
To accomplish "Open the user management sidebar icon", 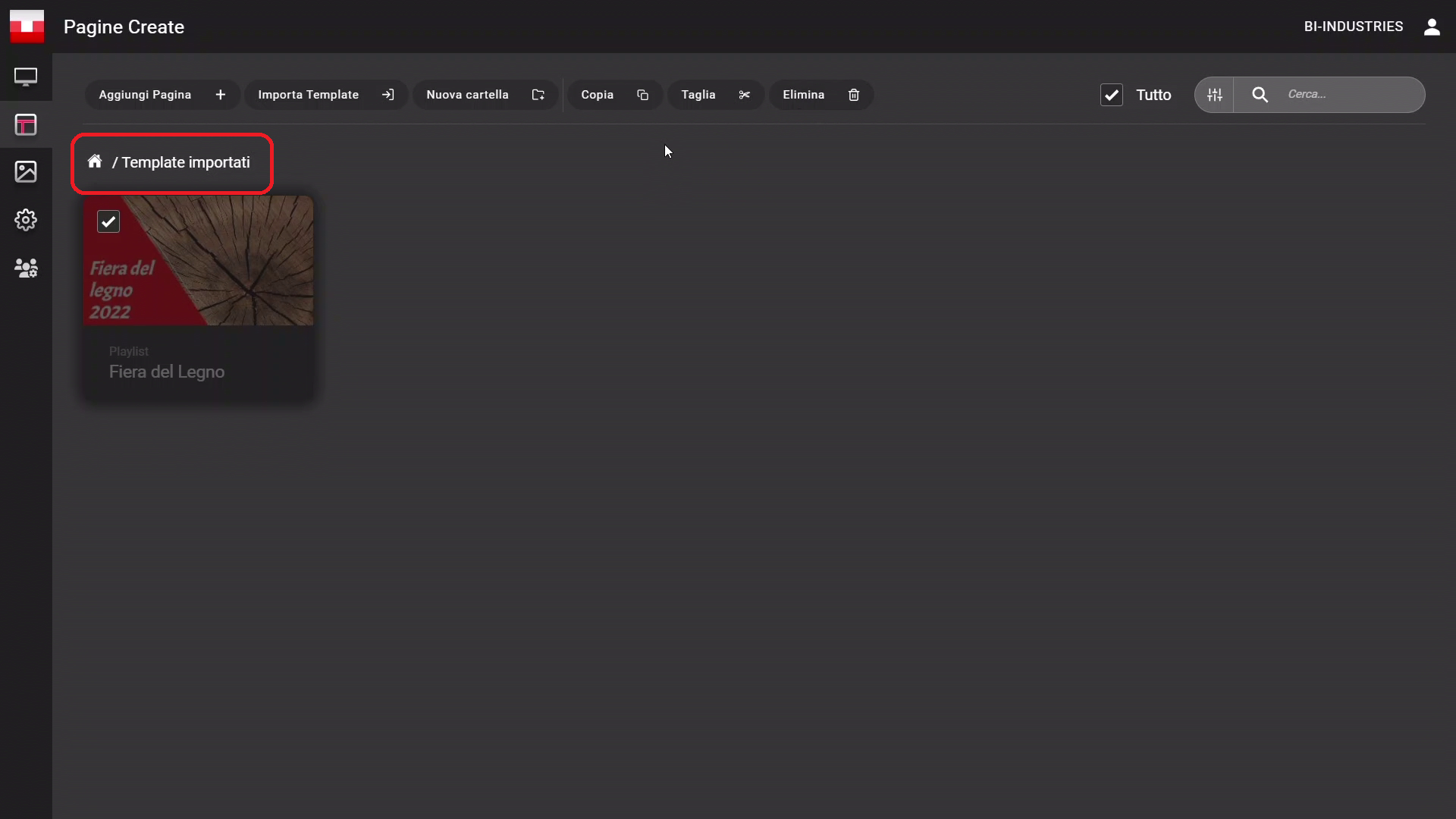I will [x=26, y=268].
